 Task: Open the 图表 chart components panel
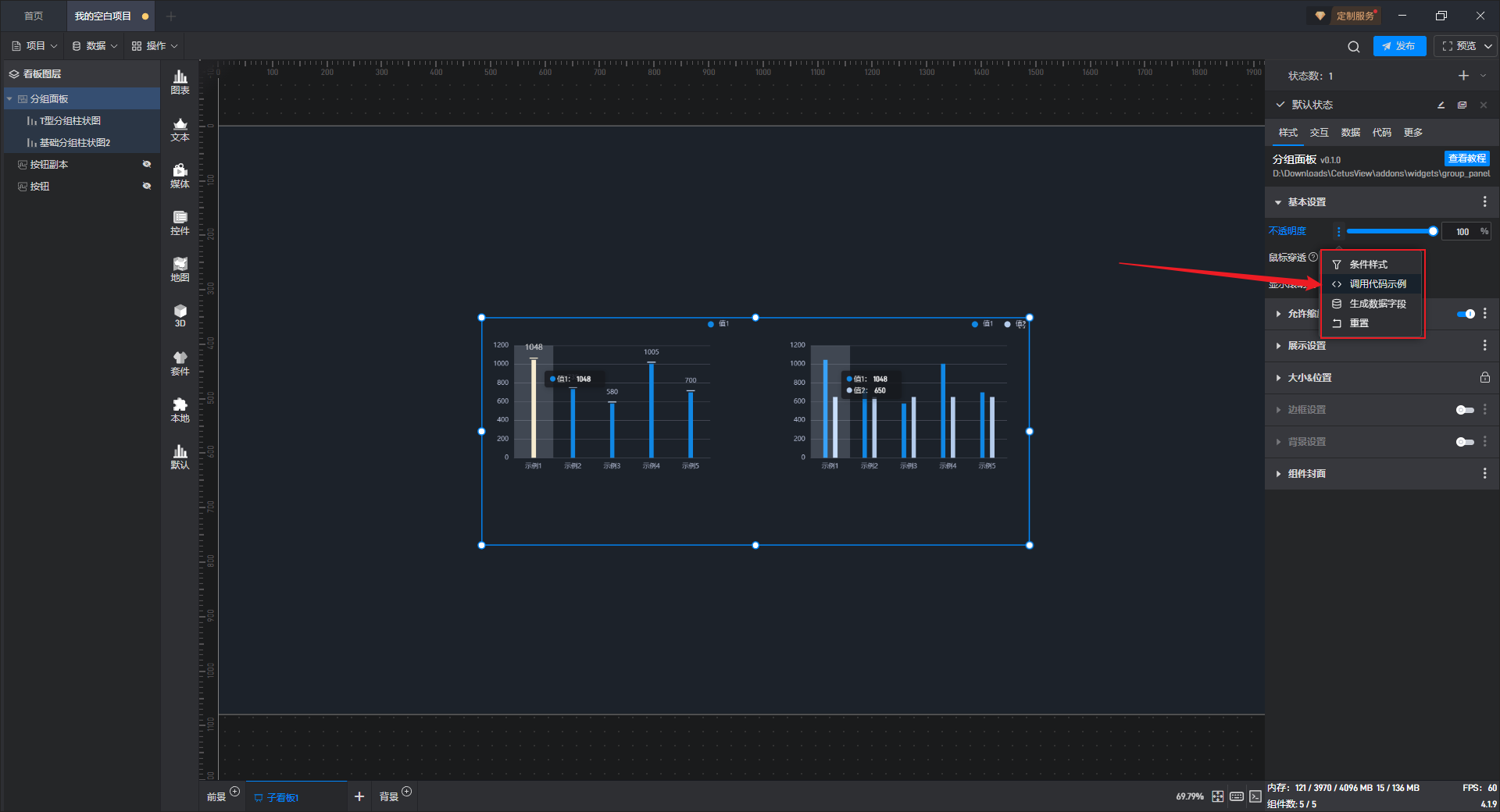pos(180,81)
